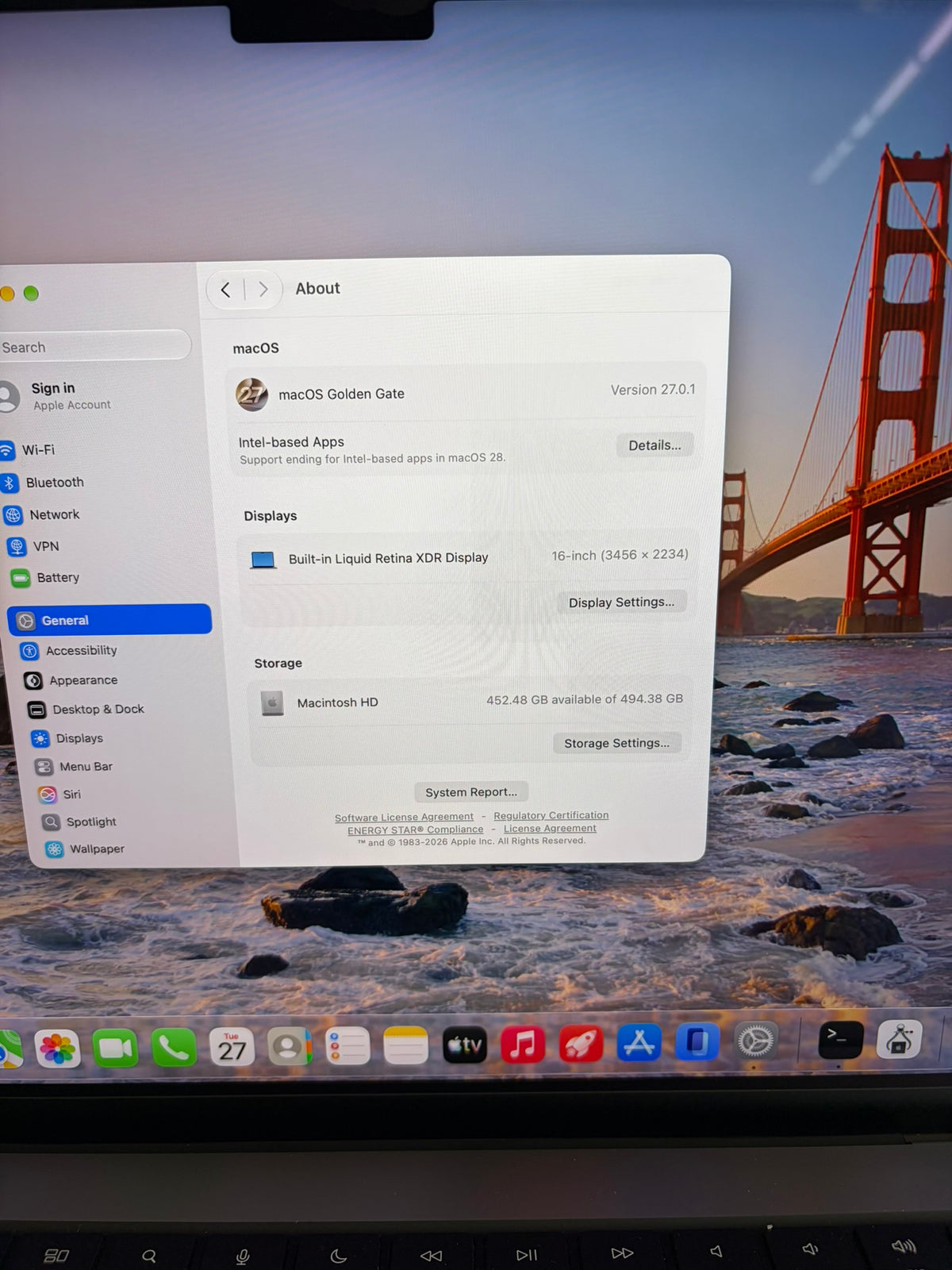Screen dimensions: 952x1270
Task: Open the Music app in the Dock
Action: [522, 1045]
